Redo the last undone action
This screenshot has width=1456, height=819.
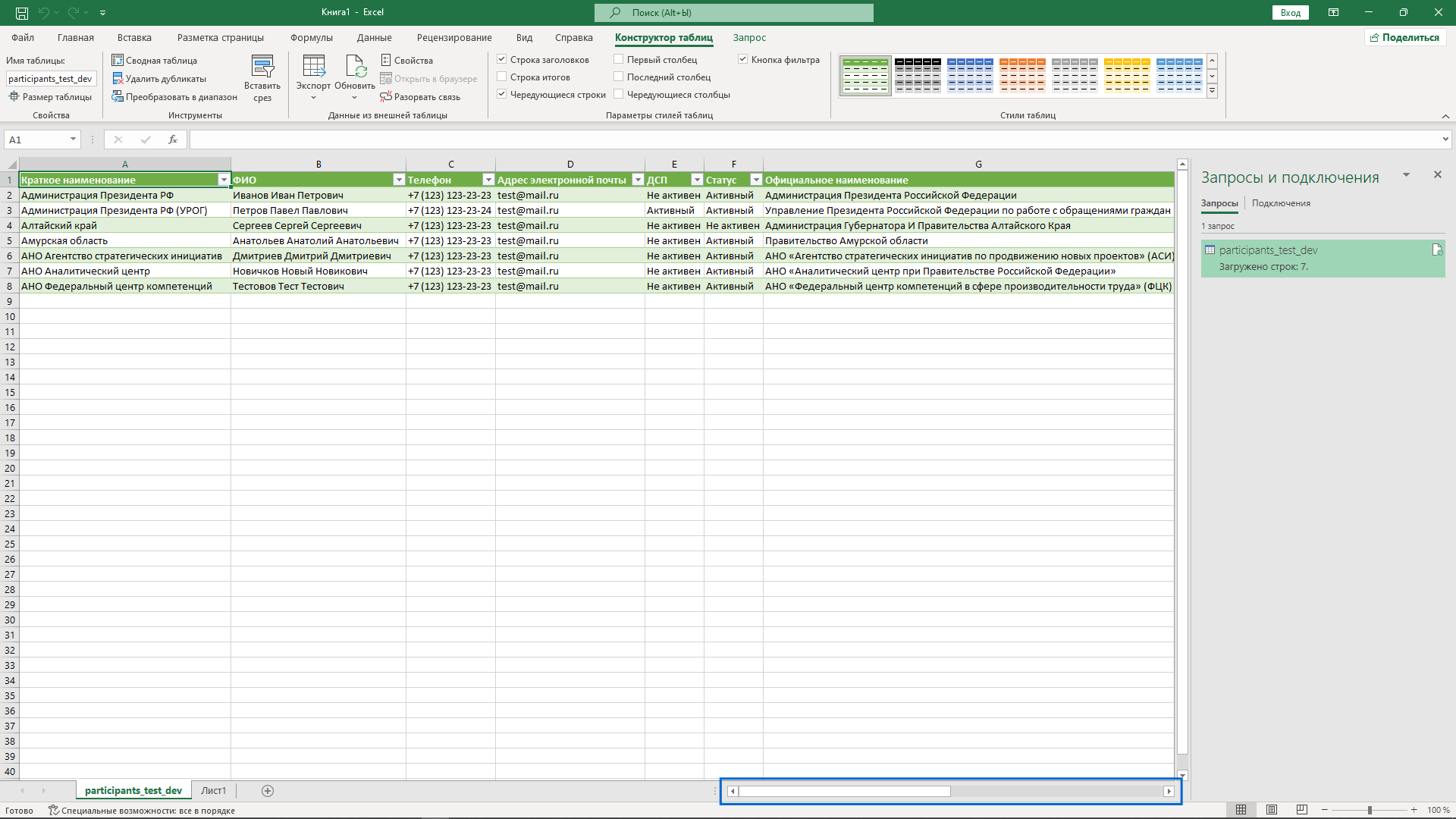click(73, 13)
